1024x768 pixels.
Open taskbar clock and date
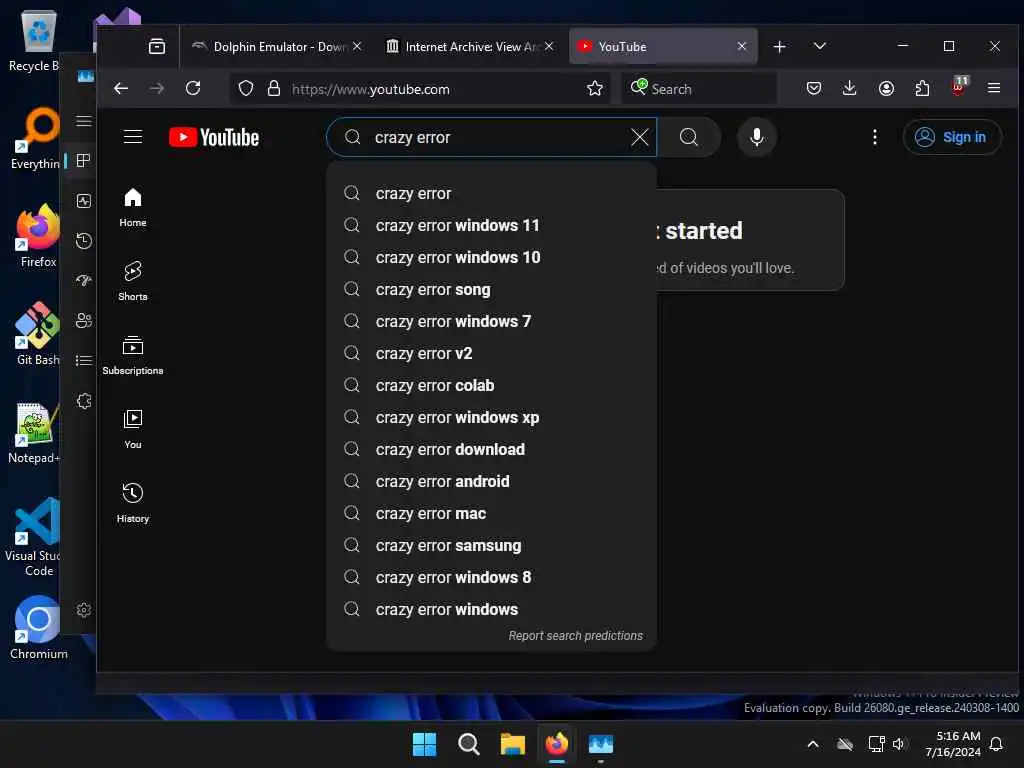click(x=952, y=744)
